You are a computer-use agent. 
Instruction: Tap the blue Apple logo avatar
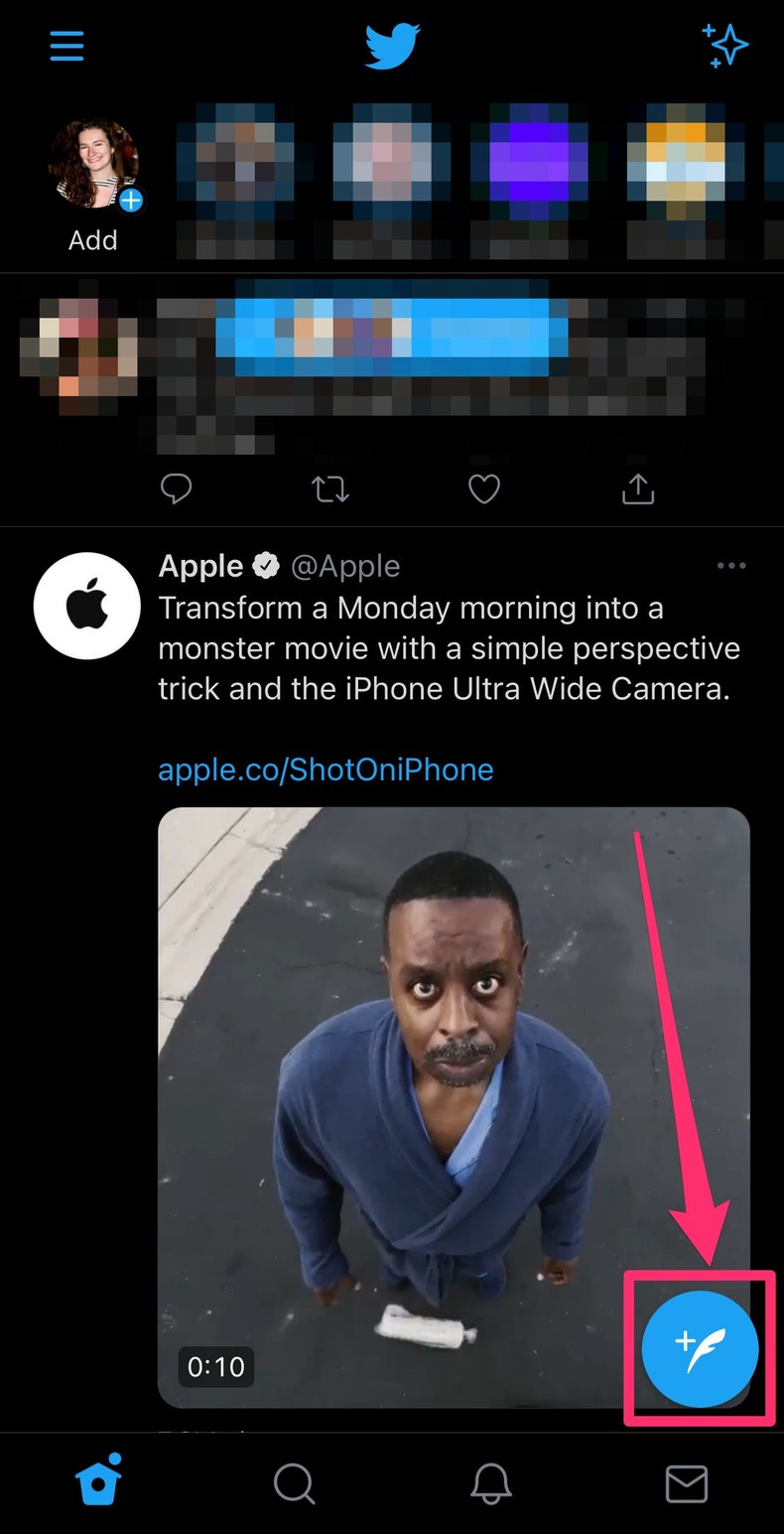[x=86, y=606]
